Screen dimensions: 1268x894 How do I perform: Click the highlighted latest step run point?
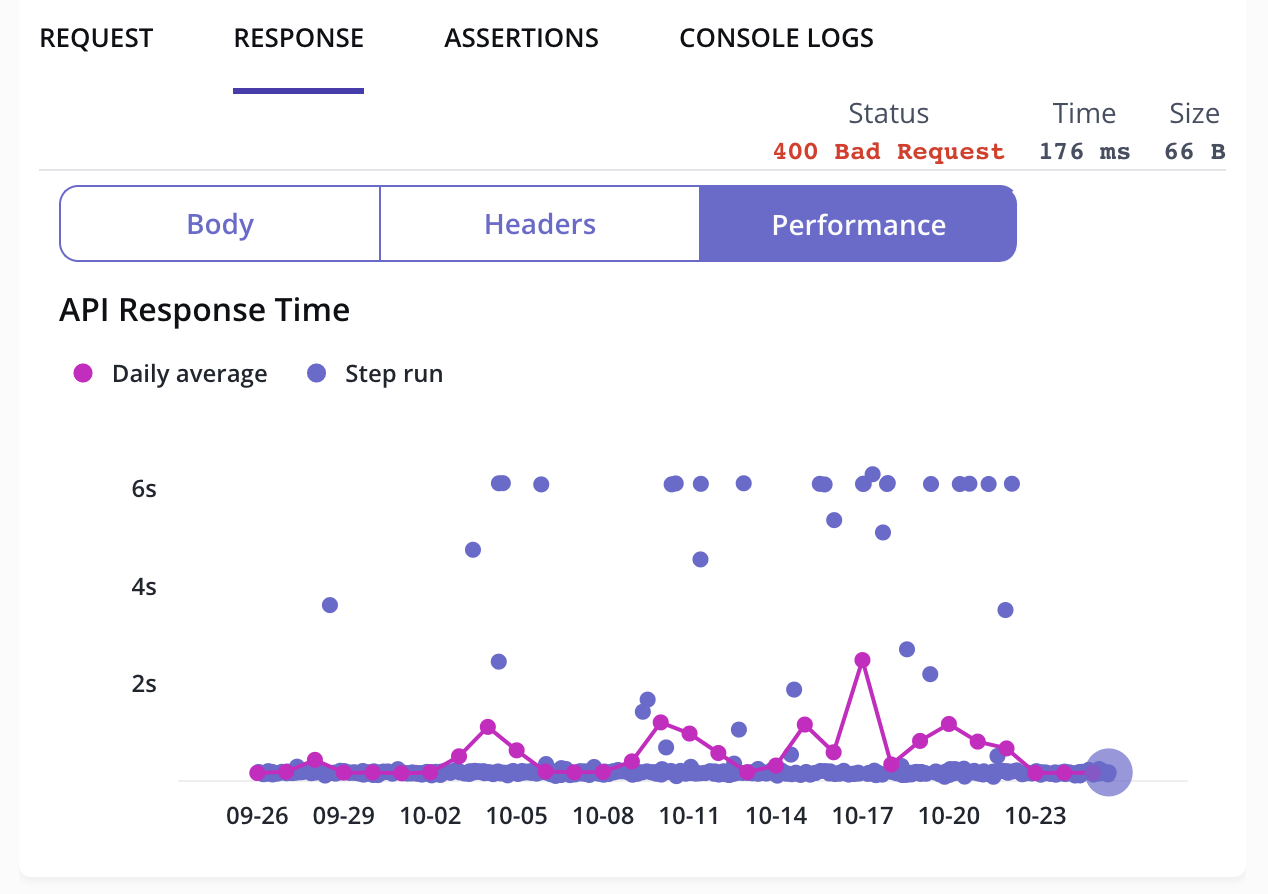pyautogui.click(x=1108, y=772)
